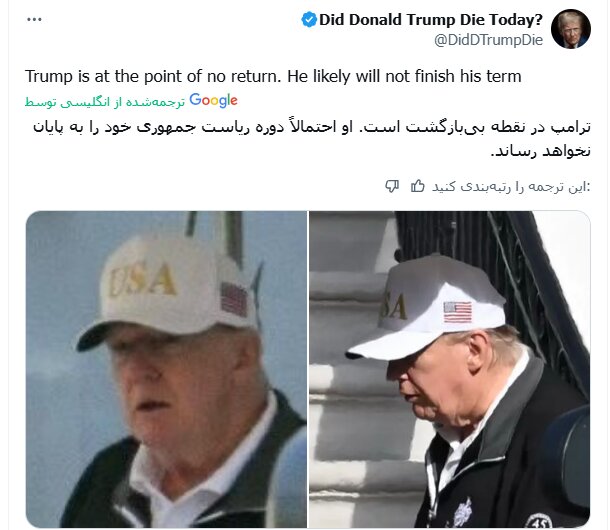Image resolution: width=610 pixels, height=530 pixels.
Task: Click the American flag patch in right photo
Action: (458, 312)
